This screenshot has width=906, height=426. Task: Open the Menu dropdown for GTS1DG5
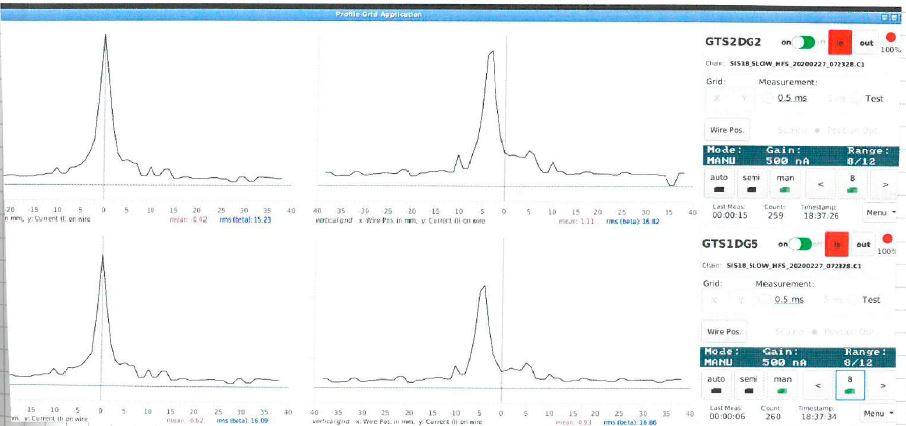(x=875, y=412)
